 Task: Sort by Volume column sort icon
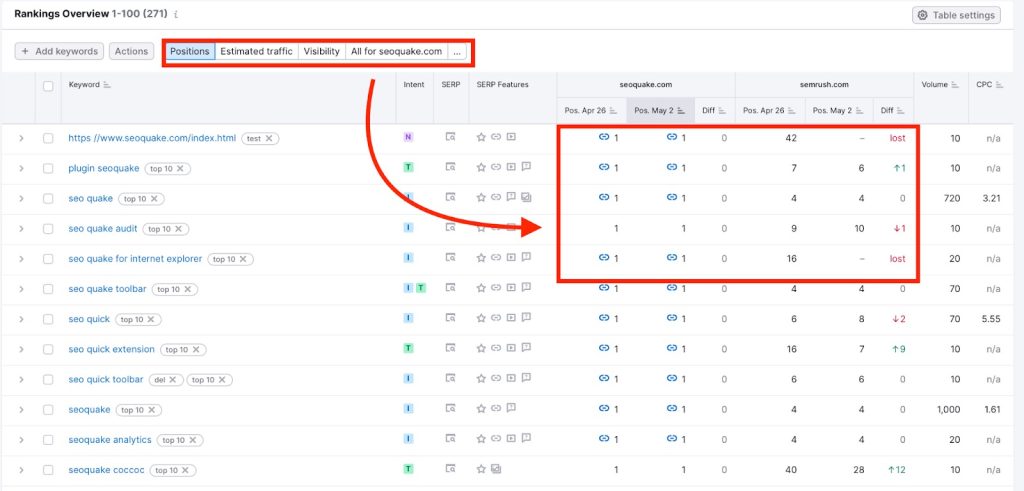955,85
